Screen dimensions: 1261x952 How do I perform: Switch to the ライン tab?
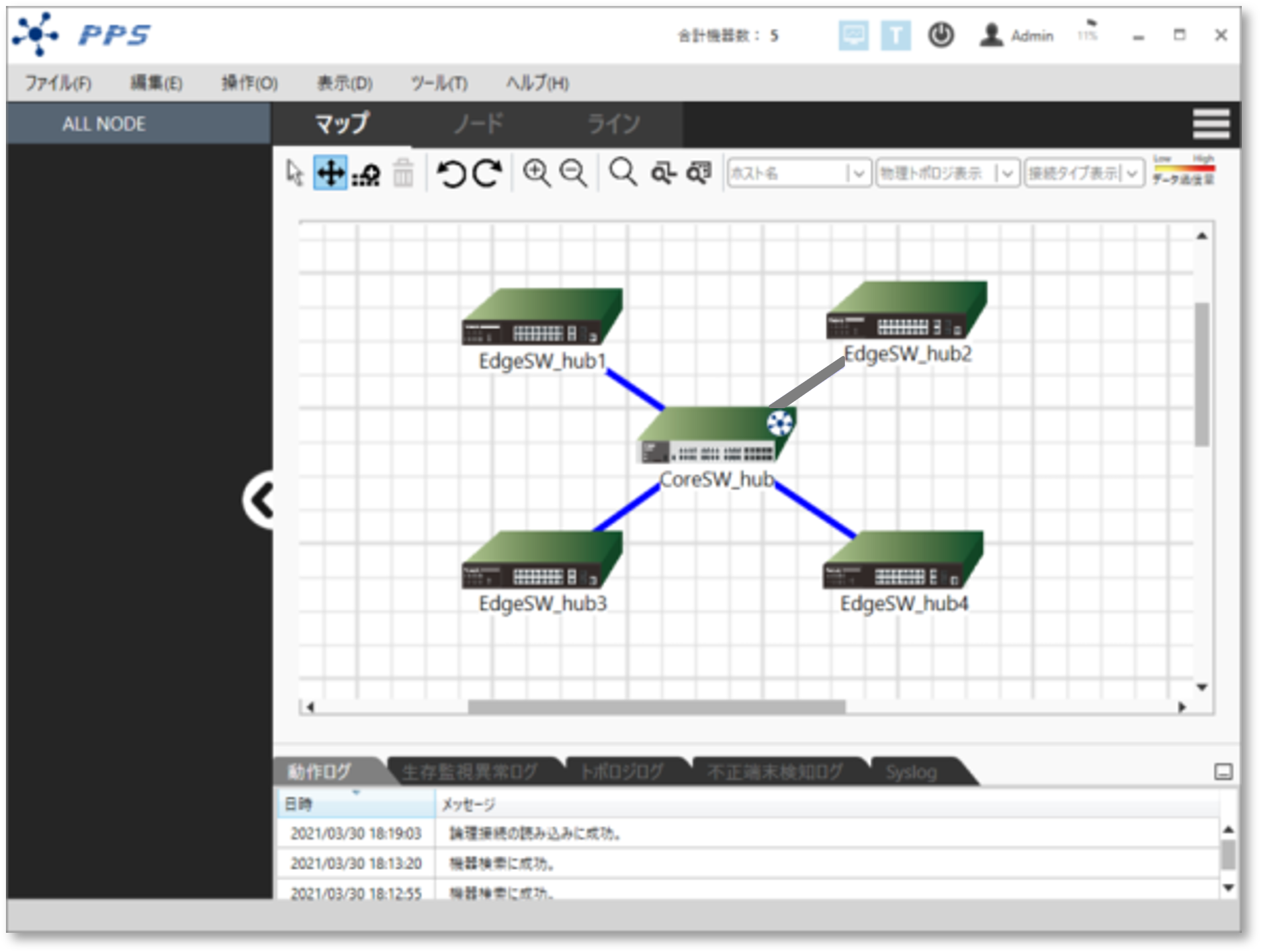coord(614,124)
